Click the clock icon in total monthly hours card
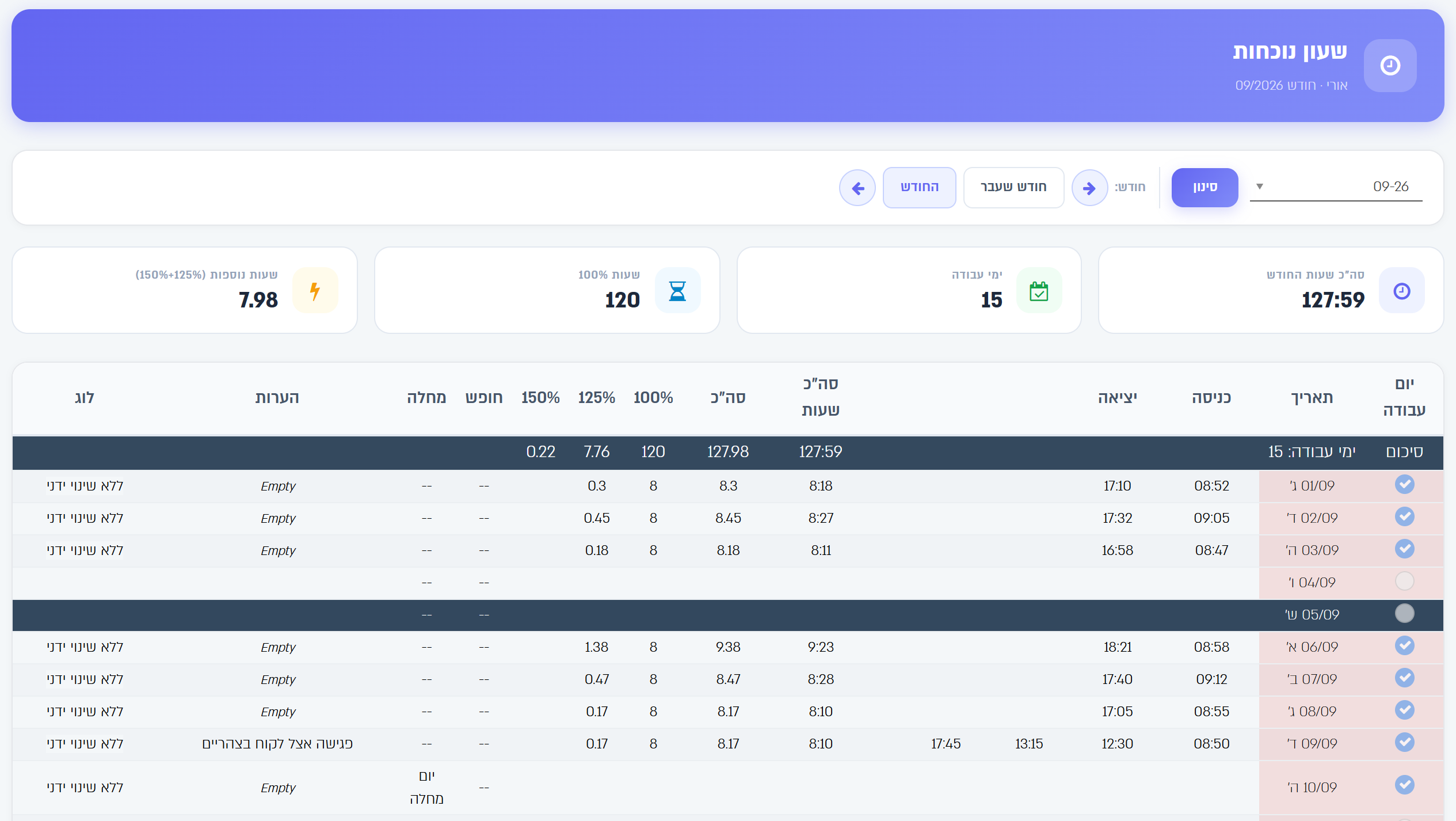The height and width of the screenshot is (821, 1456). coord(1402,291)
